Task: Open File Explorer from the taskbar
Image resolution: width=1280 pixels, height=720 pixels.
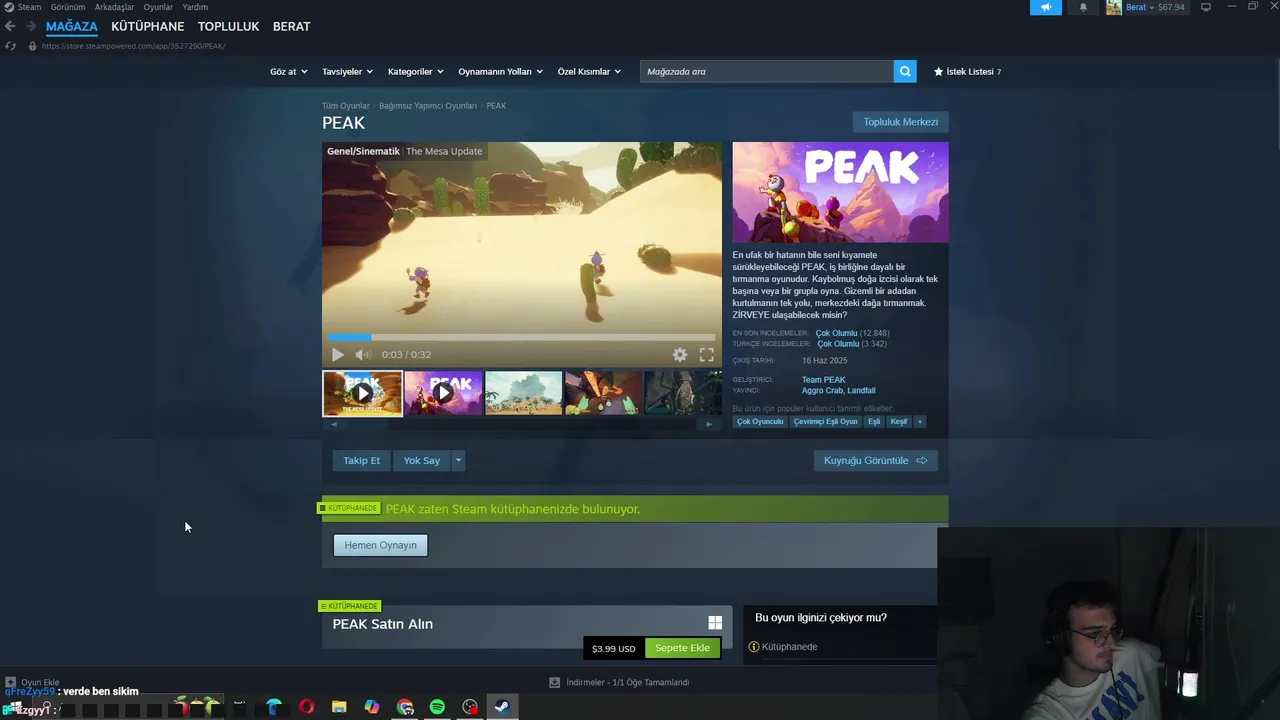Action: tap(339, 707)
